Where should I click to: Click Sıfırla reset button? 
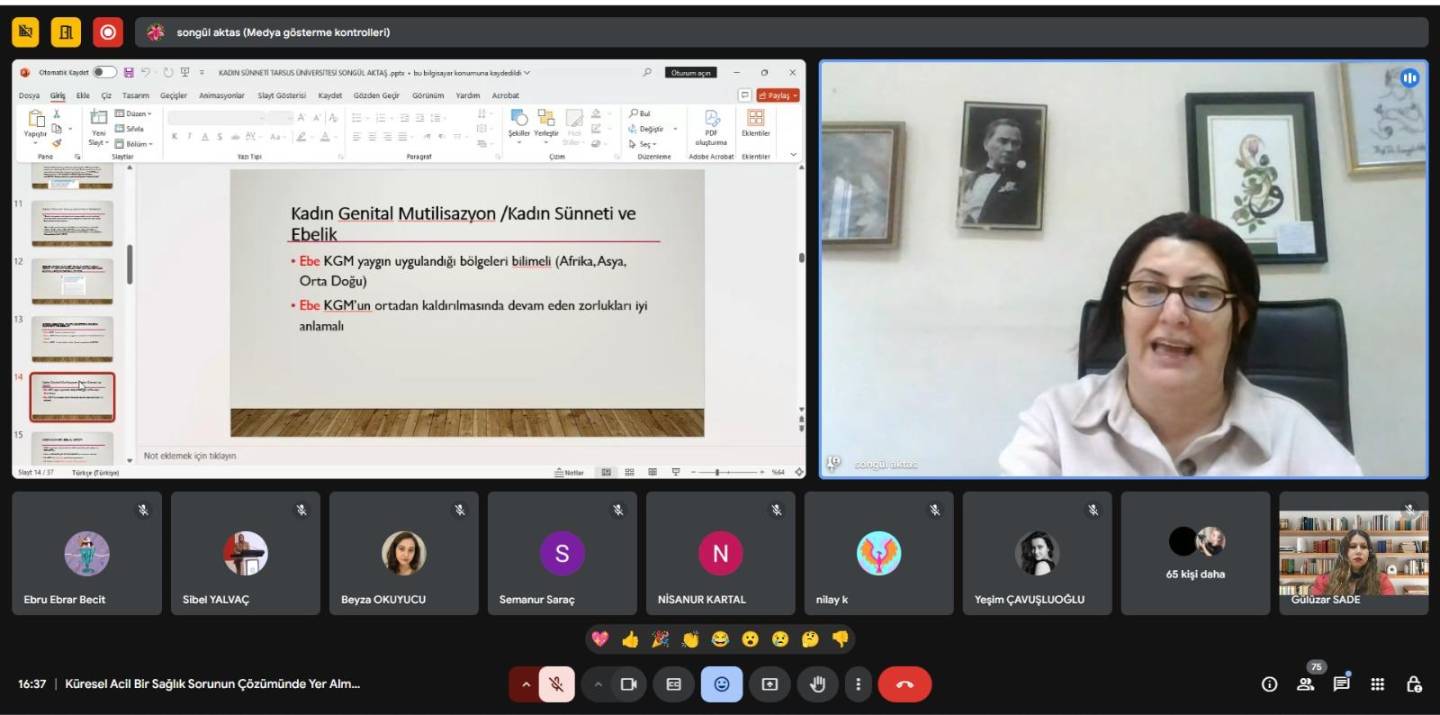131,128
